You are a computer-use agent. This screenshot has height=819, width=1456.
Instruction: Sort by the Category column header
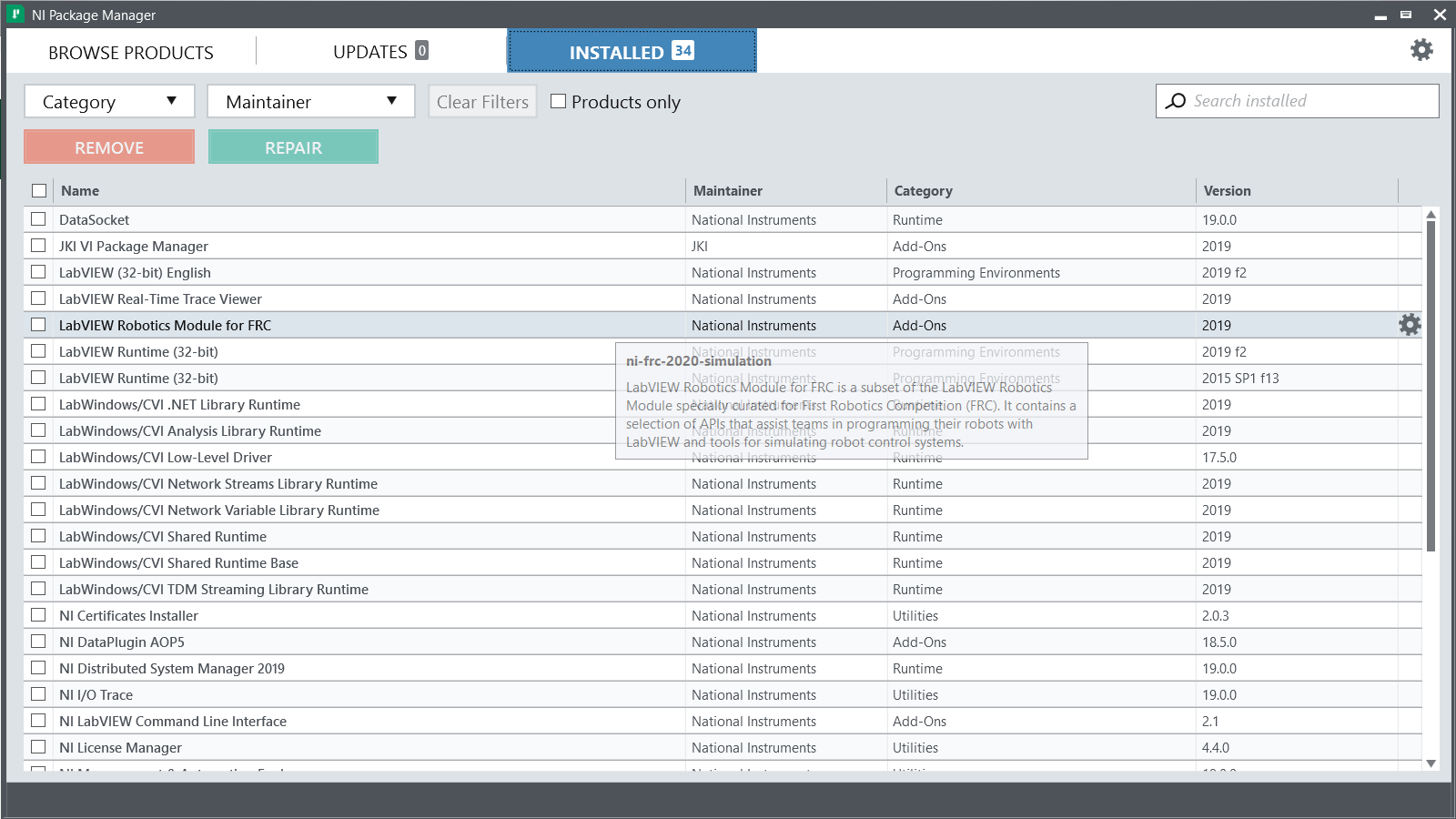[924, 191]
